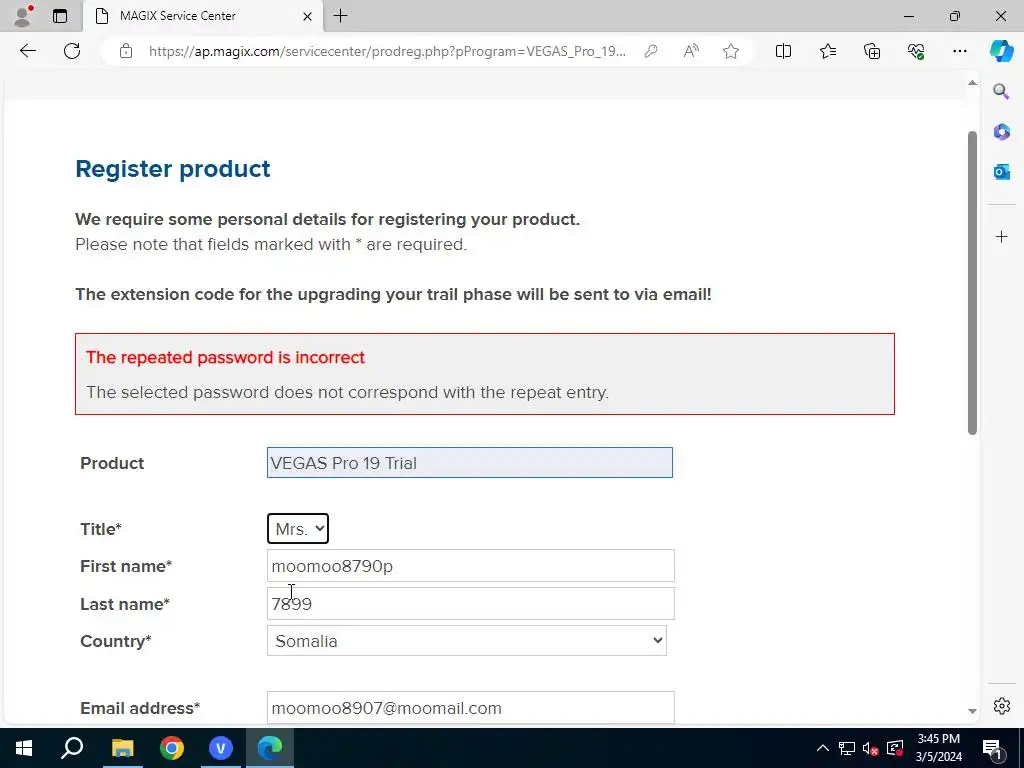Expand the Country dropdown showing Somalia
The image size is (1024, 768).
pos(467,641)
